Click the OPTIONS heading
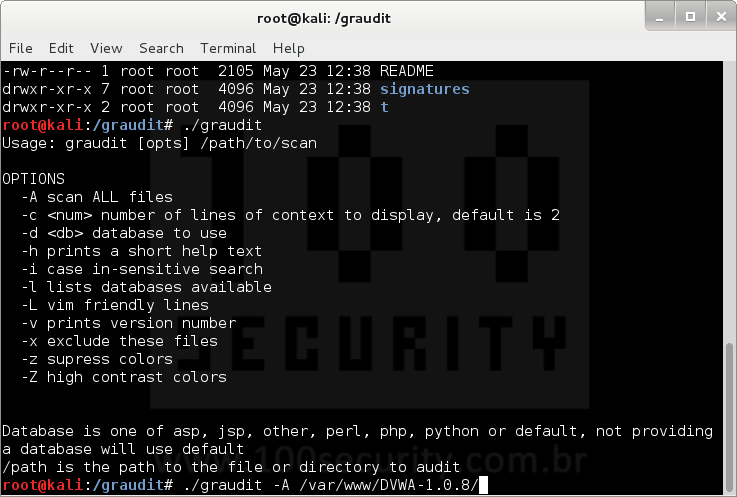The width and height of the screenshot is (737, 497). pyautogui.click(x=33, y=179)
